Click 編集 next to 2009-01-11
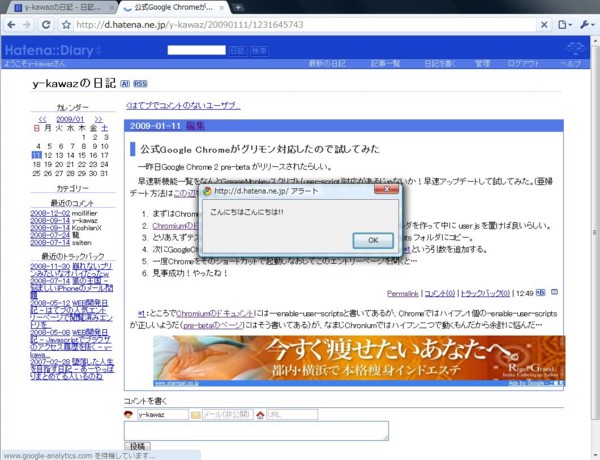 pos(195,126)
